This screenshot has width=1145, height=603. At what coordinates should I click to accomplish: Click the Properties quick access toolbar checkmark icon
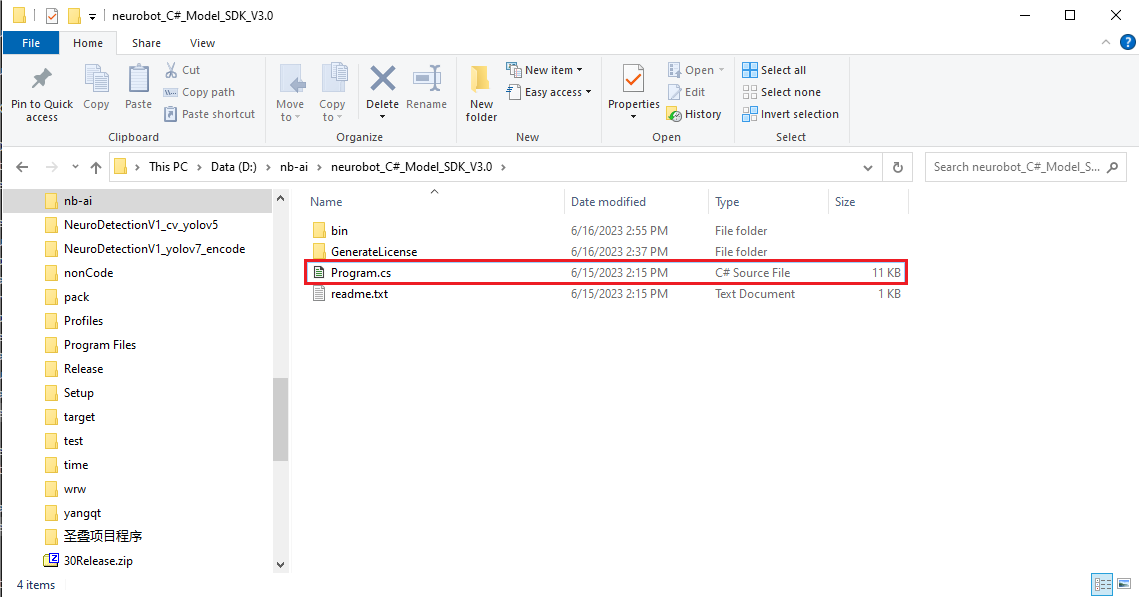(52, 15)
